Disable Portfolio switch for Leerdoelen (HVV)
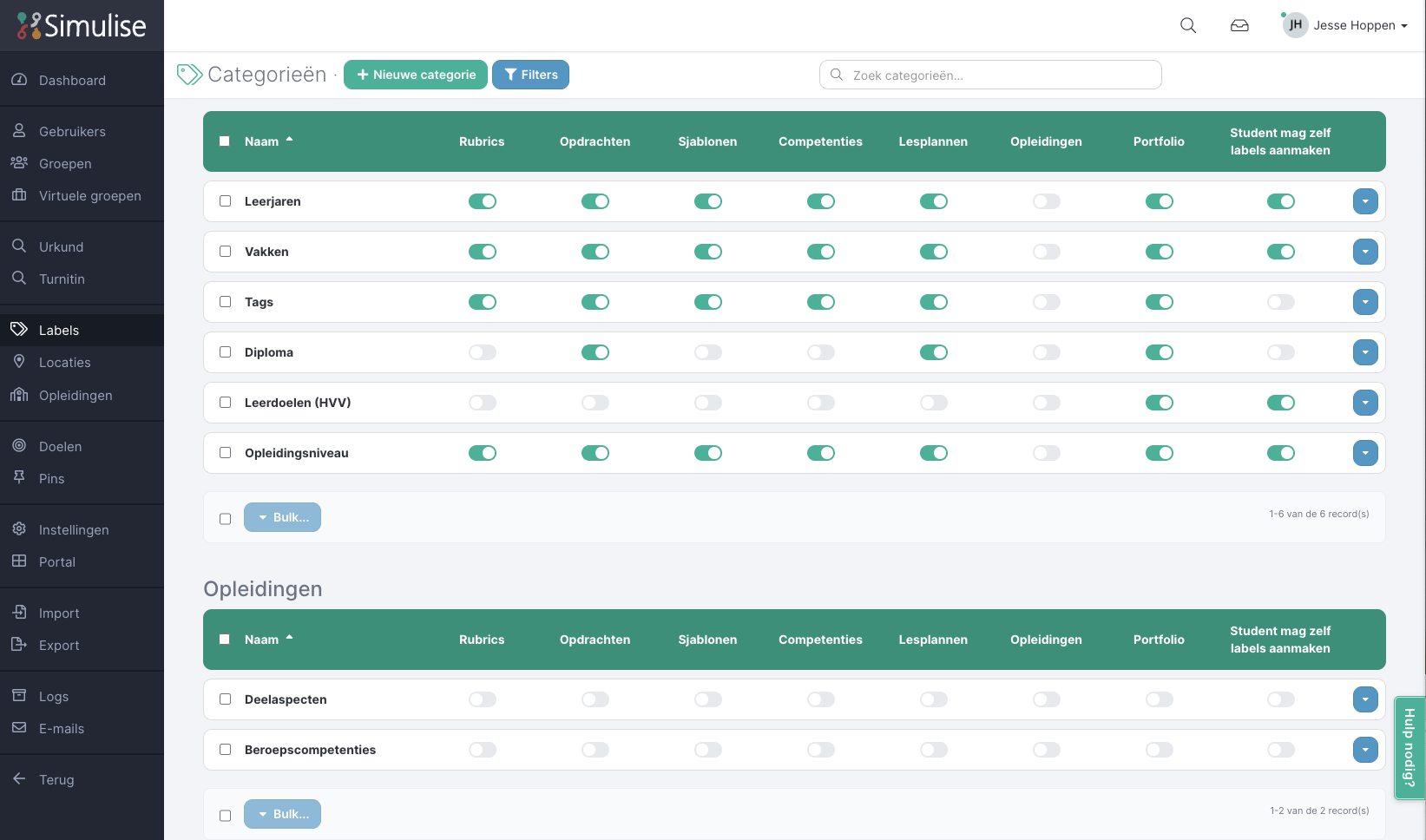 coord(1160,403)
